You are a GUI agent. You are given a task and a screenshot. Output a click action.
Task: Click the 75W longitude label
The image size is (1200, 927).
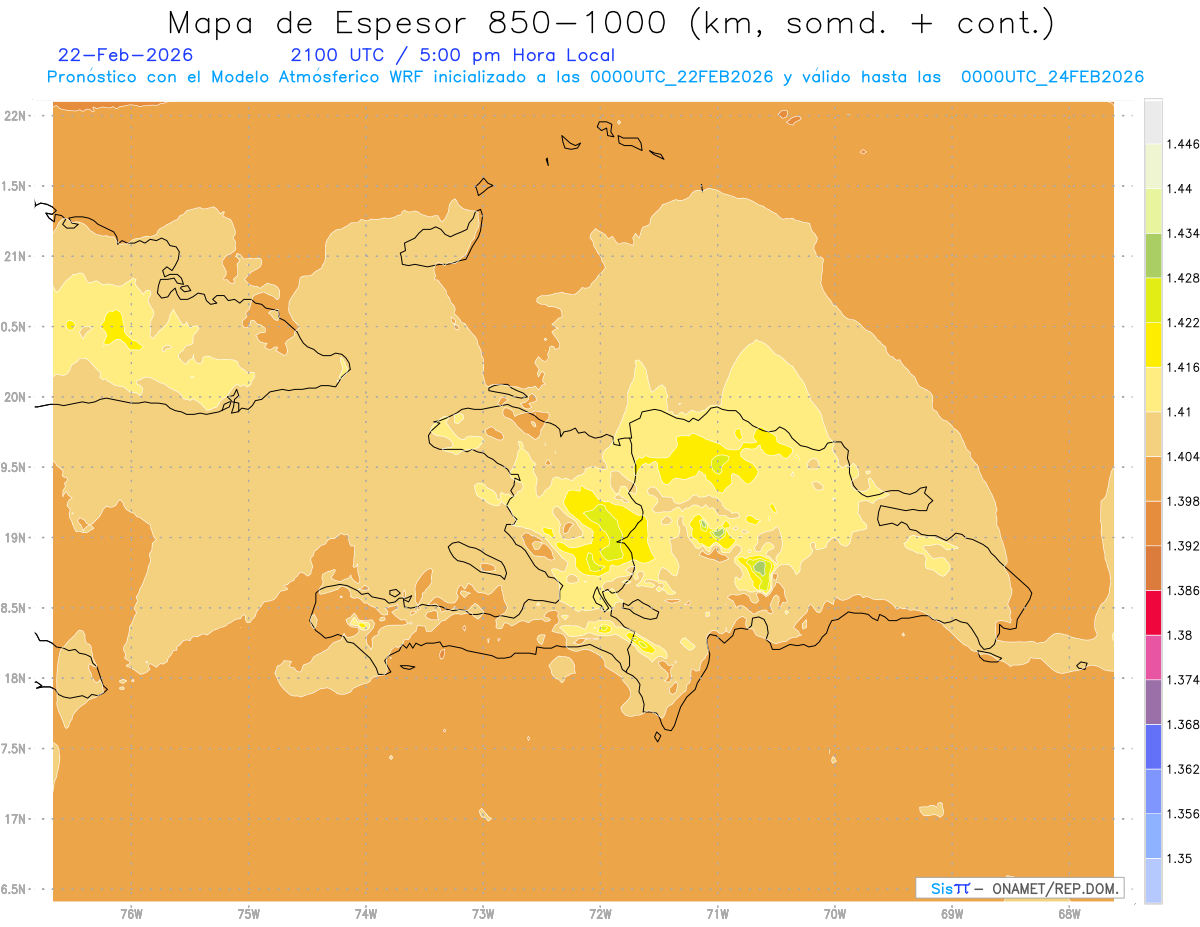(x=249, y=913)
